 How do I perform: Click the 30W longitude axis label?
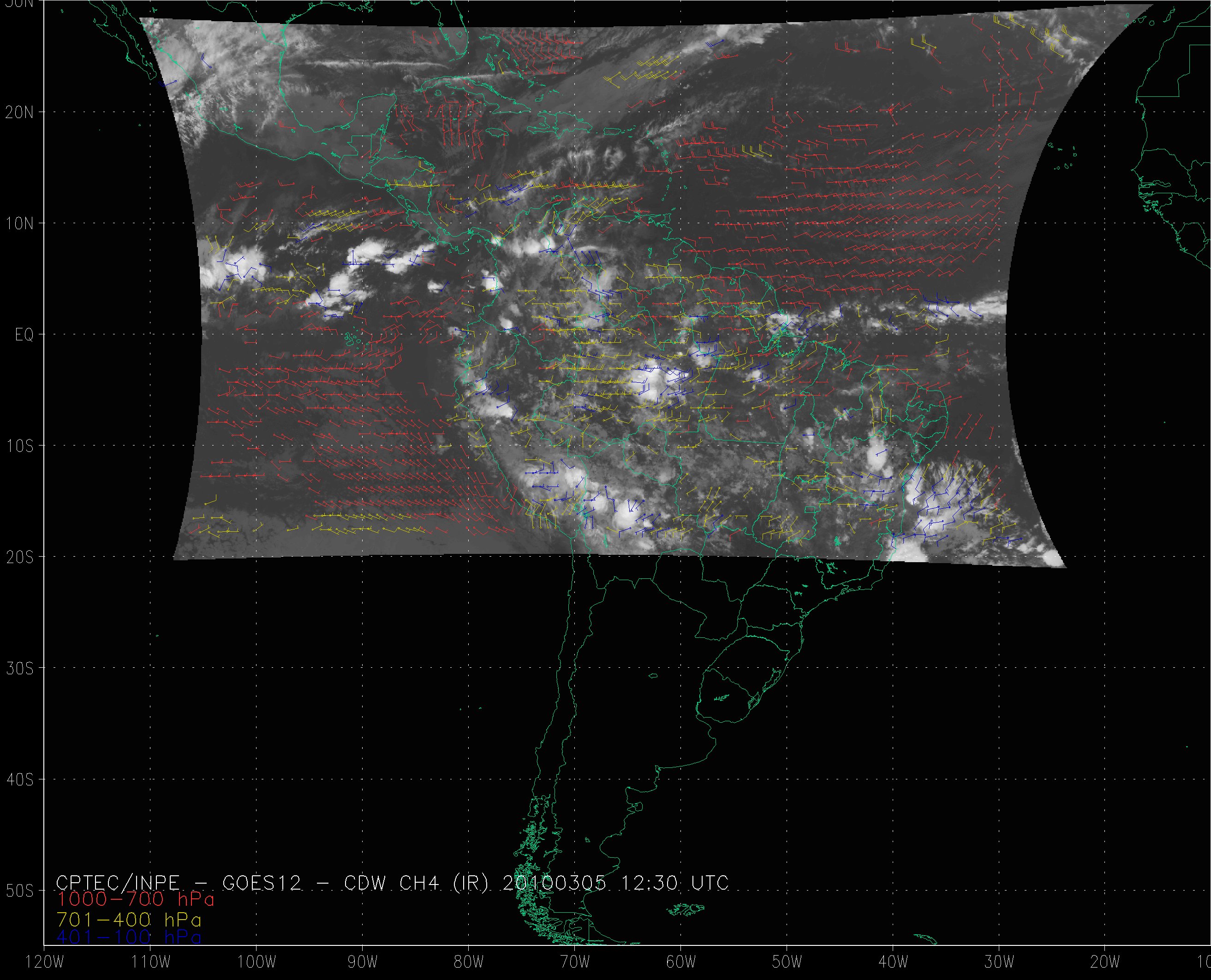pyautogui.click(x=999, y=962)
